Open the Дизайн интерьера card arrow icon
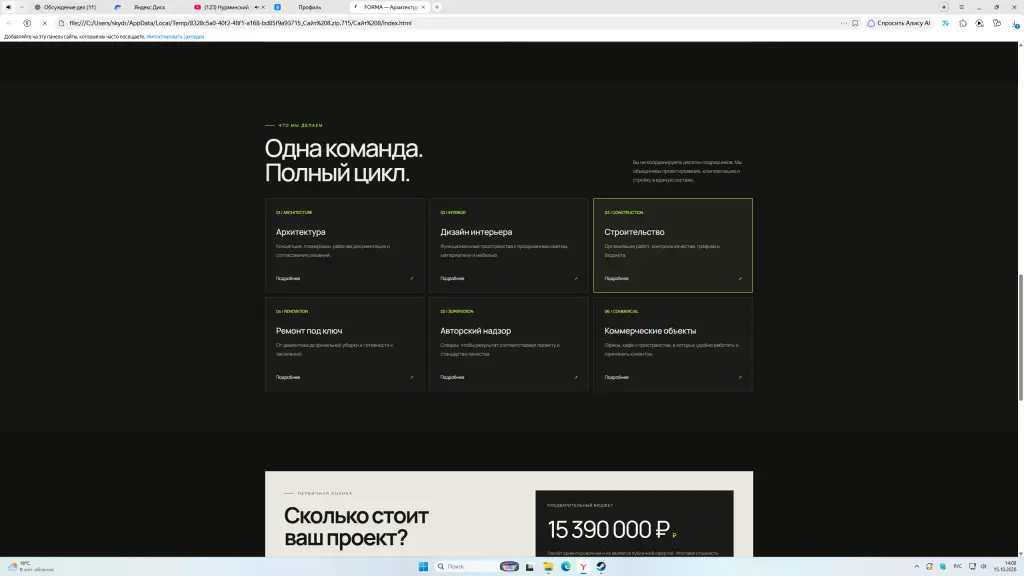The height and width of the screenshot is (576, 1024). click(575, 278)
